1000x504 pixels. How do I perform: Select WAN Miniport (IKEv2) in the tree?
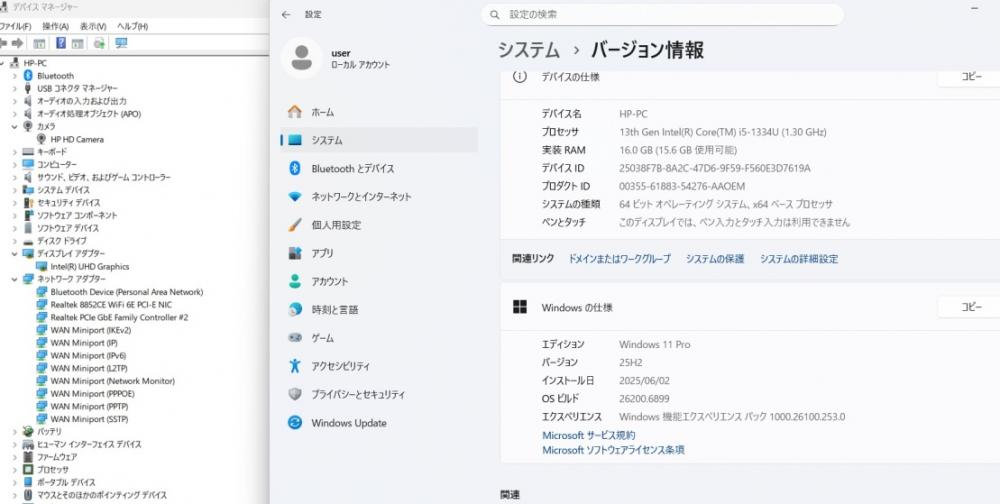(x=91, y=330)
